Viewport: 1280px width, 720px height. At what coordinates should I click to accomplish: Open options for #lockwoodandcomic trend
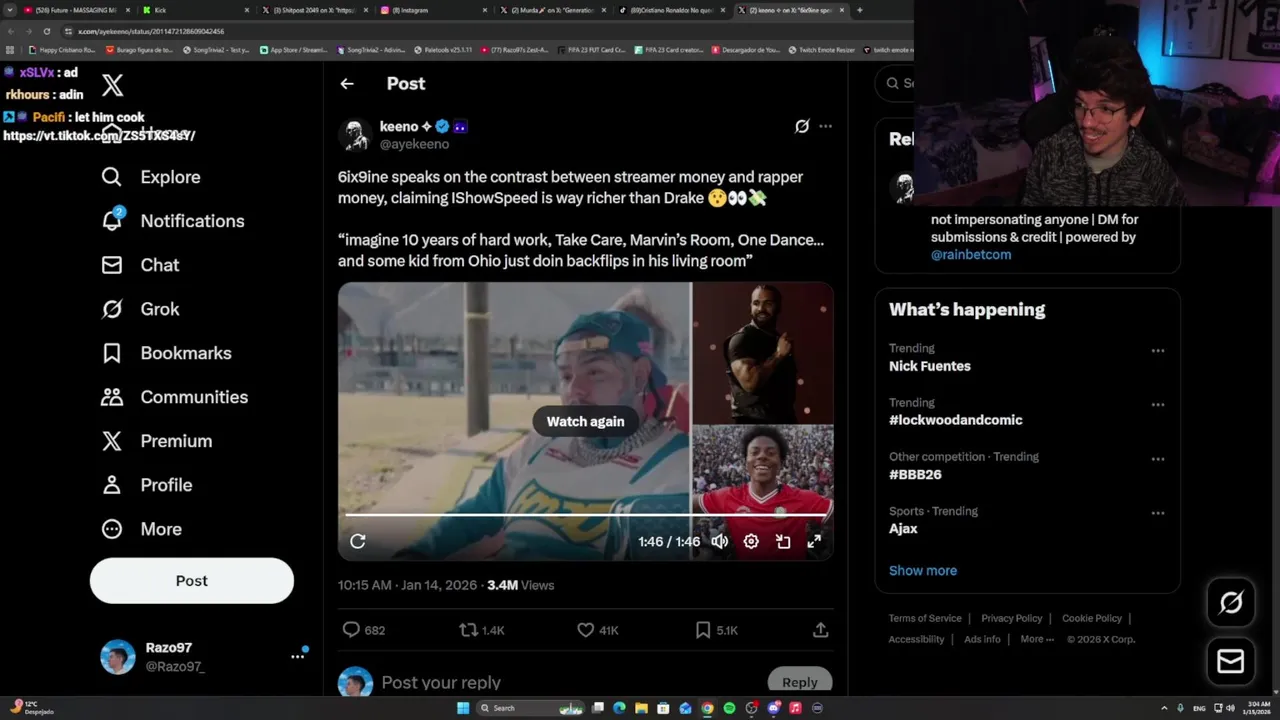1157,405
